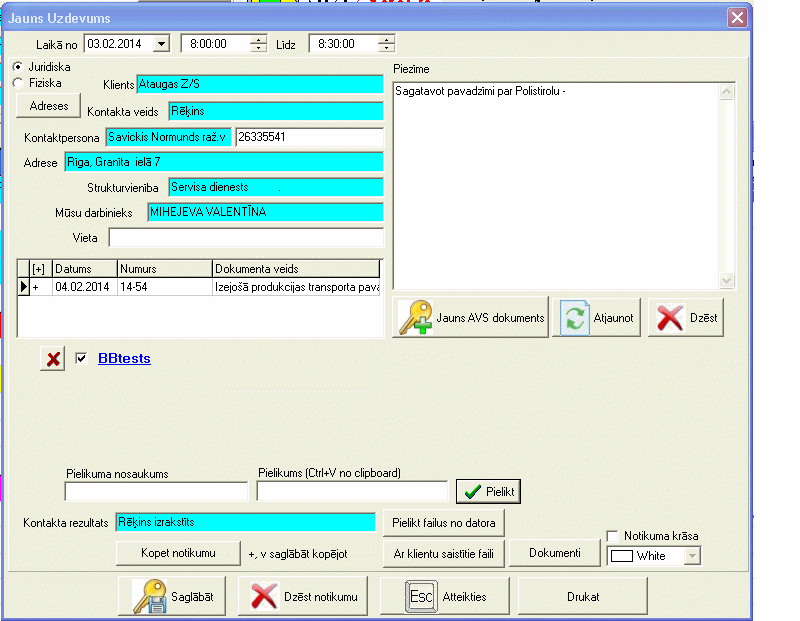
Task: Click the Mūsu darbinieks field MIHEJEVA VALENTĪNA
Action: pos(265,212)
